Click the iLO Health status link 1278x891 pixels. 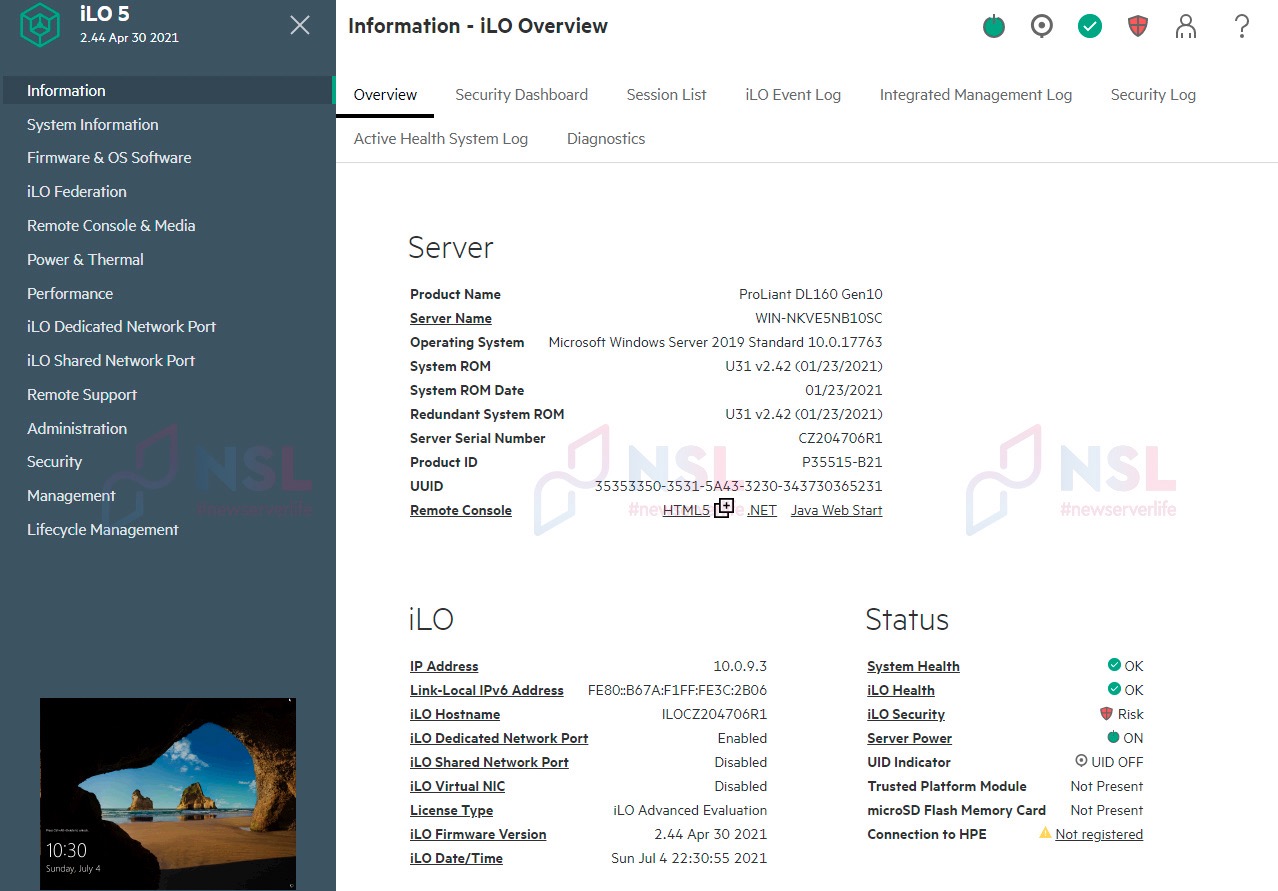pos(901,690)
